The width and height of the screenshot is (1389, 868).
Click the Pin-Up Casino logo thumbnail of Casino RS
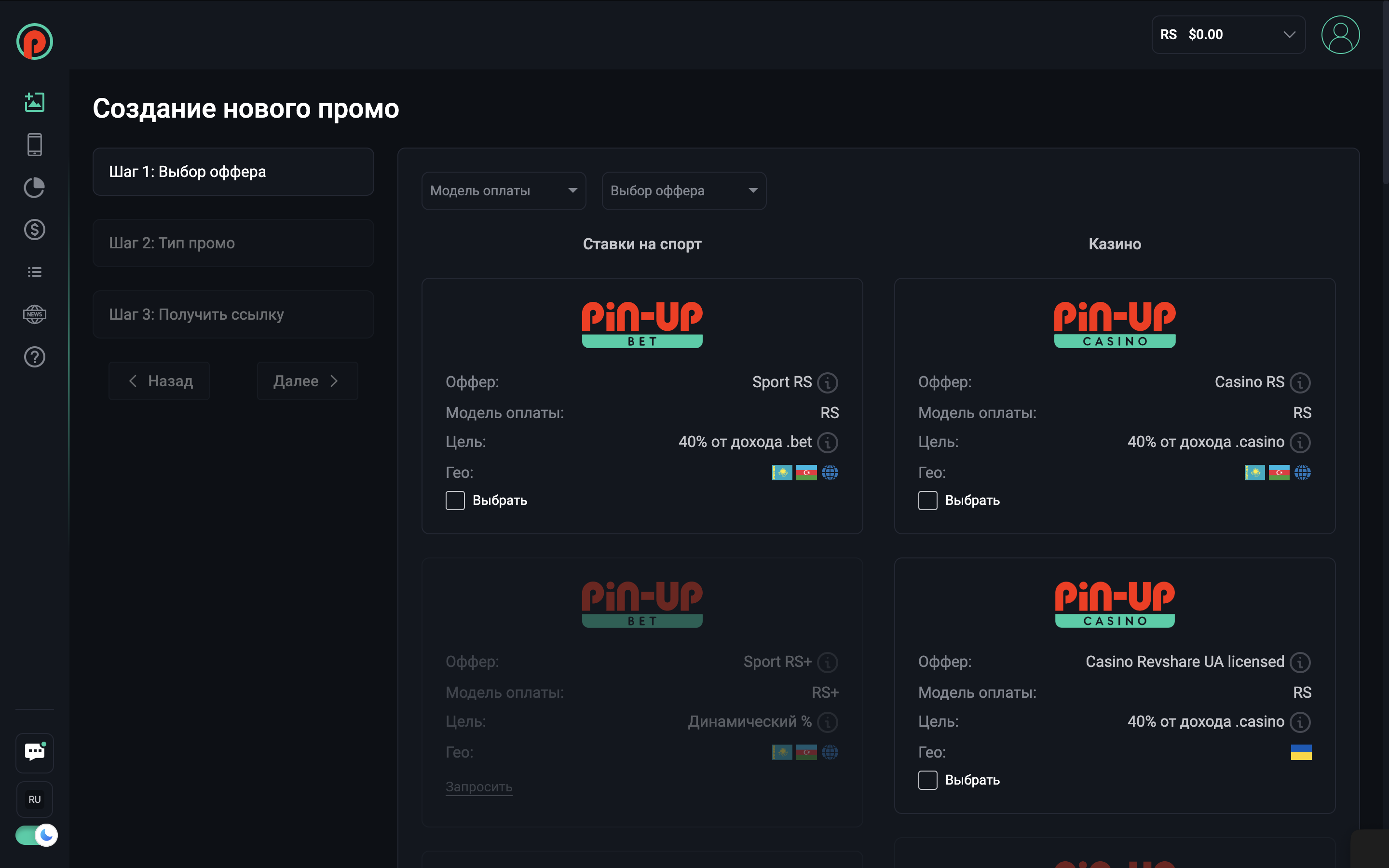pos(1115,325)
